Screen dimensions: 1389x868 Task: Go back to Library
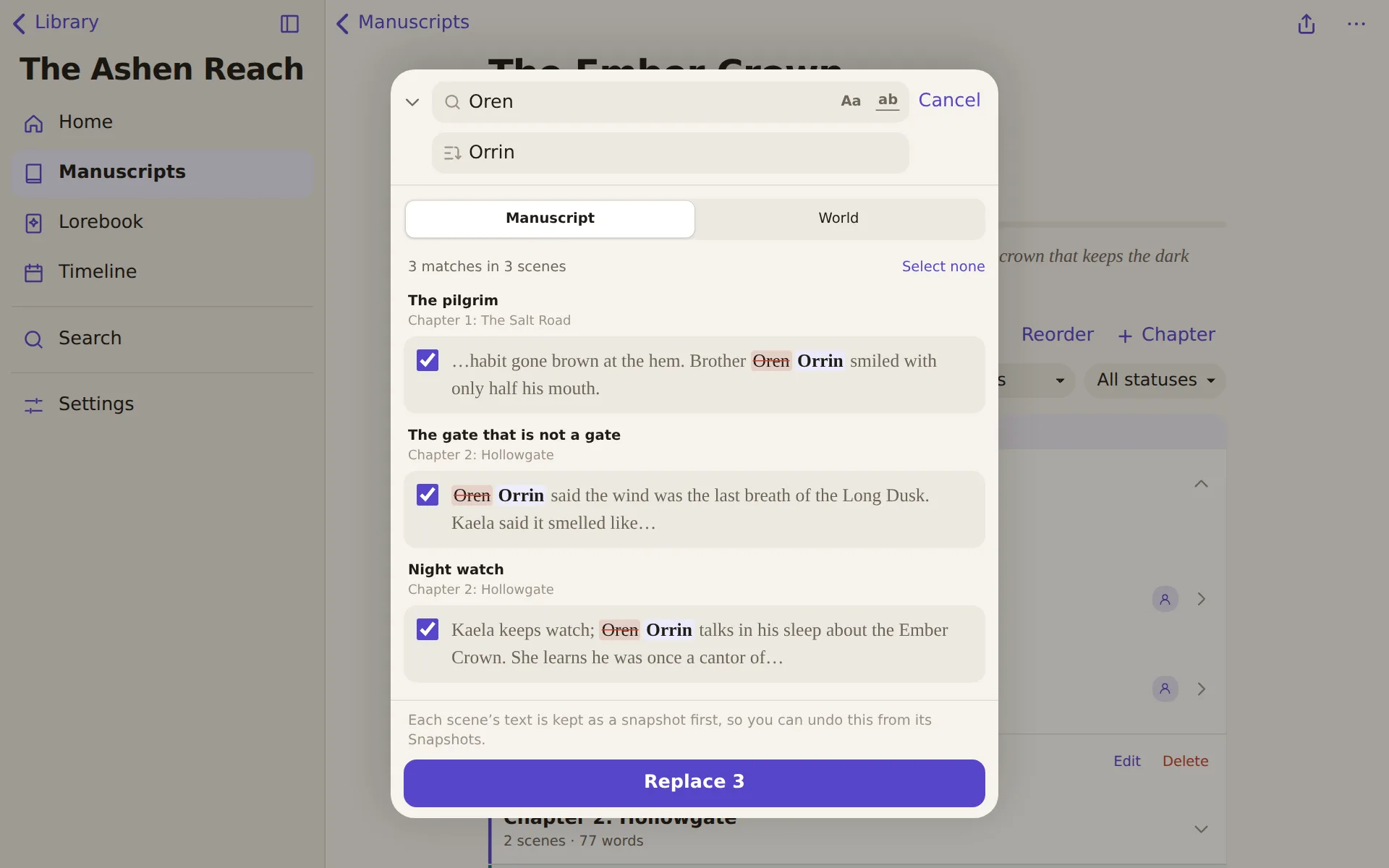tap(56, 22)
